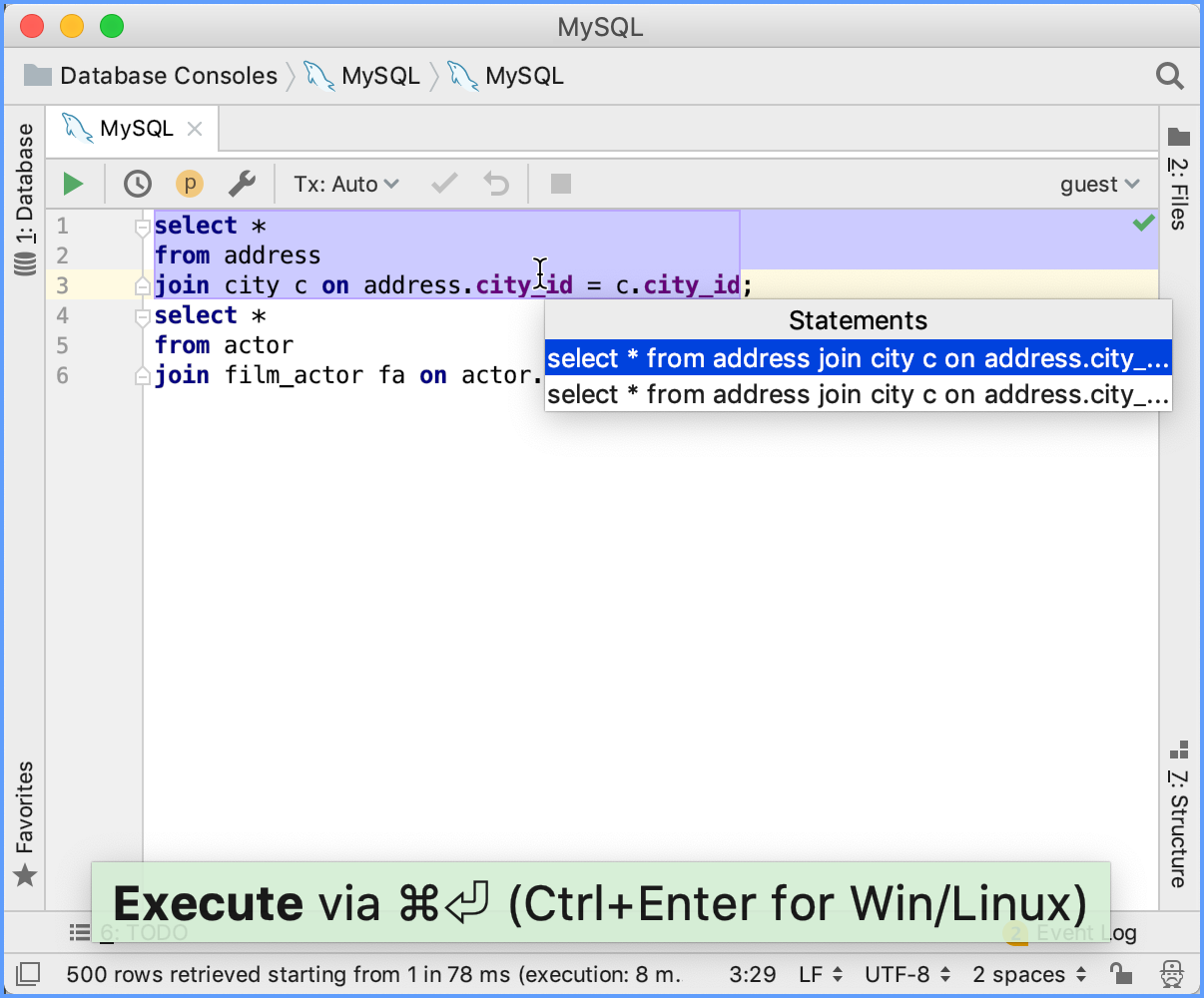Open the inspections profile icon in status bar
1204x998 pixels.
point(1172,974)
